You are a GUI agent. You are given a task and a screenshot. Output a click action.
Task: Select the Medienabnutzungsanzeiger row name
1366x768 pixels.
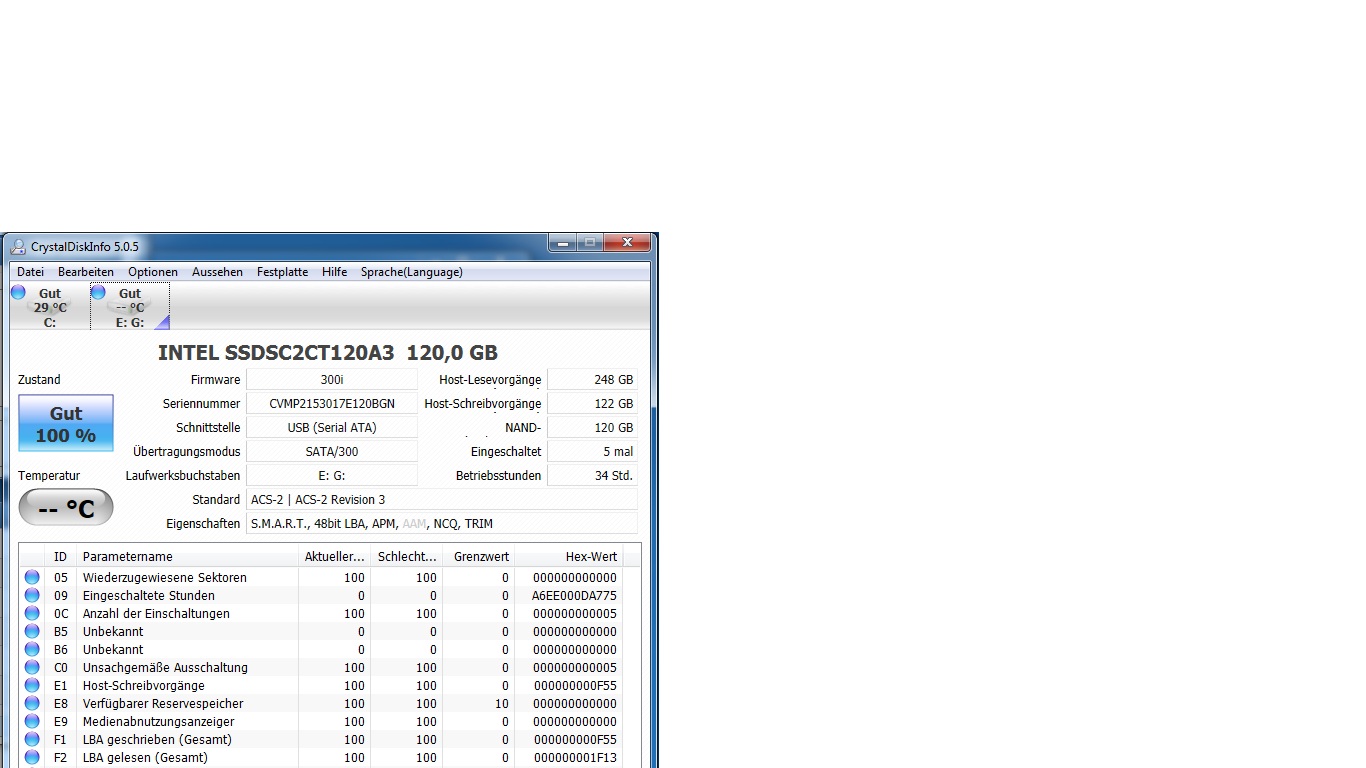pyautogui.click(x=159, y=721)
